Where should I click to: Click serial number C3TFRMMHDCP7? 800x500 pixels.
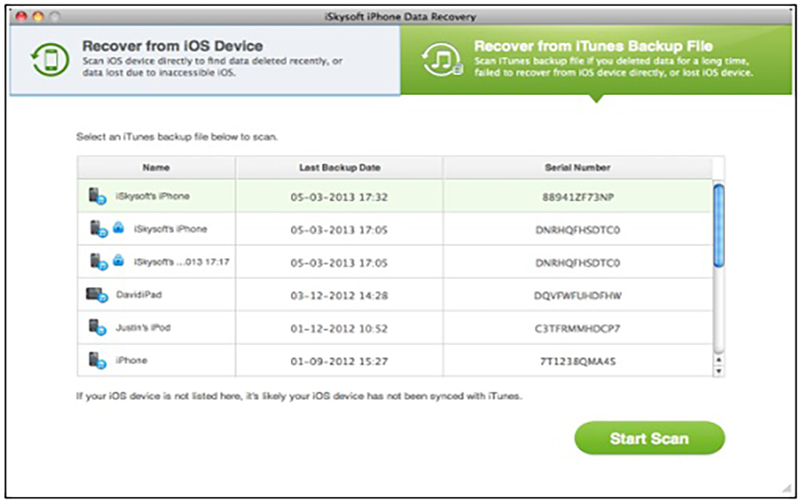[578, 328]
